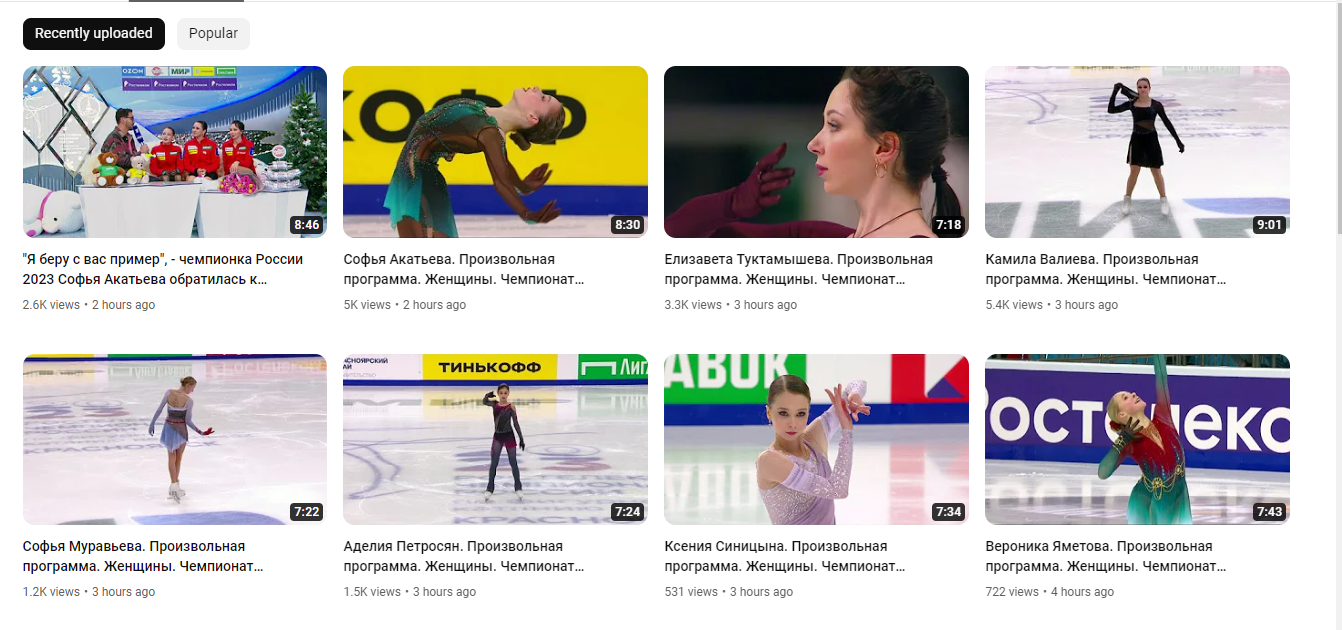Open Вероника Яметова video thumbnail
This screenshot has height=630, width=1342.
click(x=1137, y=439)
